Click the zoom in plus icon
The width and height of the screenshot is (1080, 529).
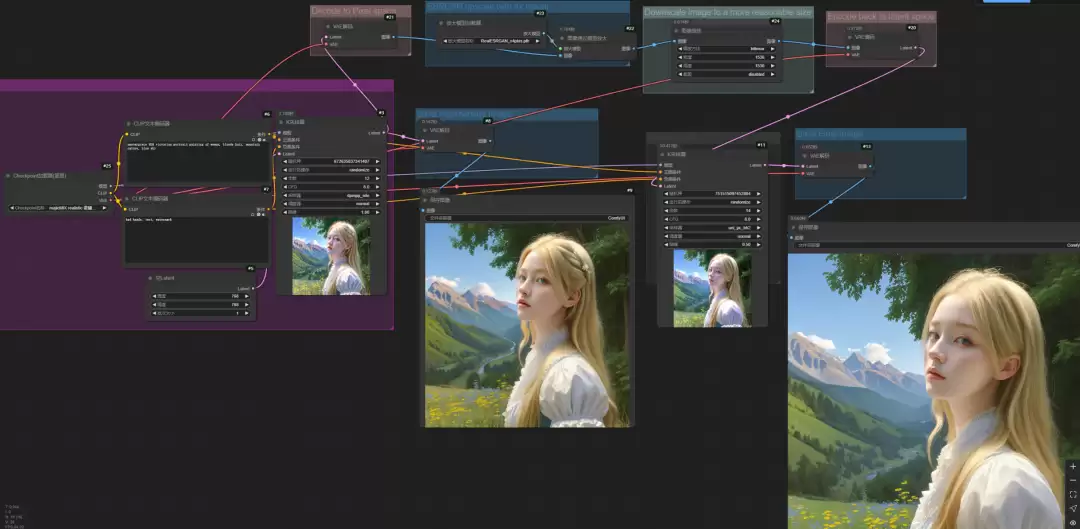tap(1072, 466)
